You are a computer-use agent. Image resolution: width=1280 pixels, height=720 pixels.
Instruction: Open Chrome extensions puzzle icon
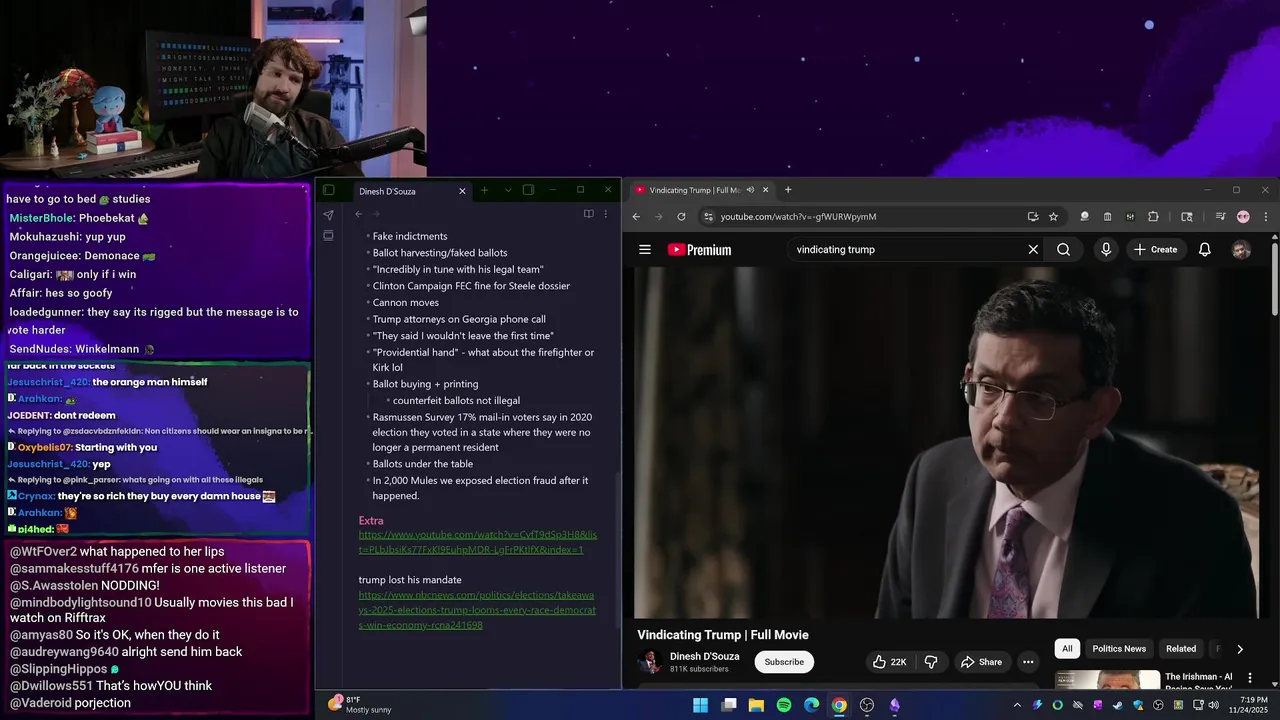click(1153, 217)
